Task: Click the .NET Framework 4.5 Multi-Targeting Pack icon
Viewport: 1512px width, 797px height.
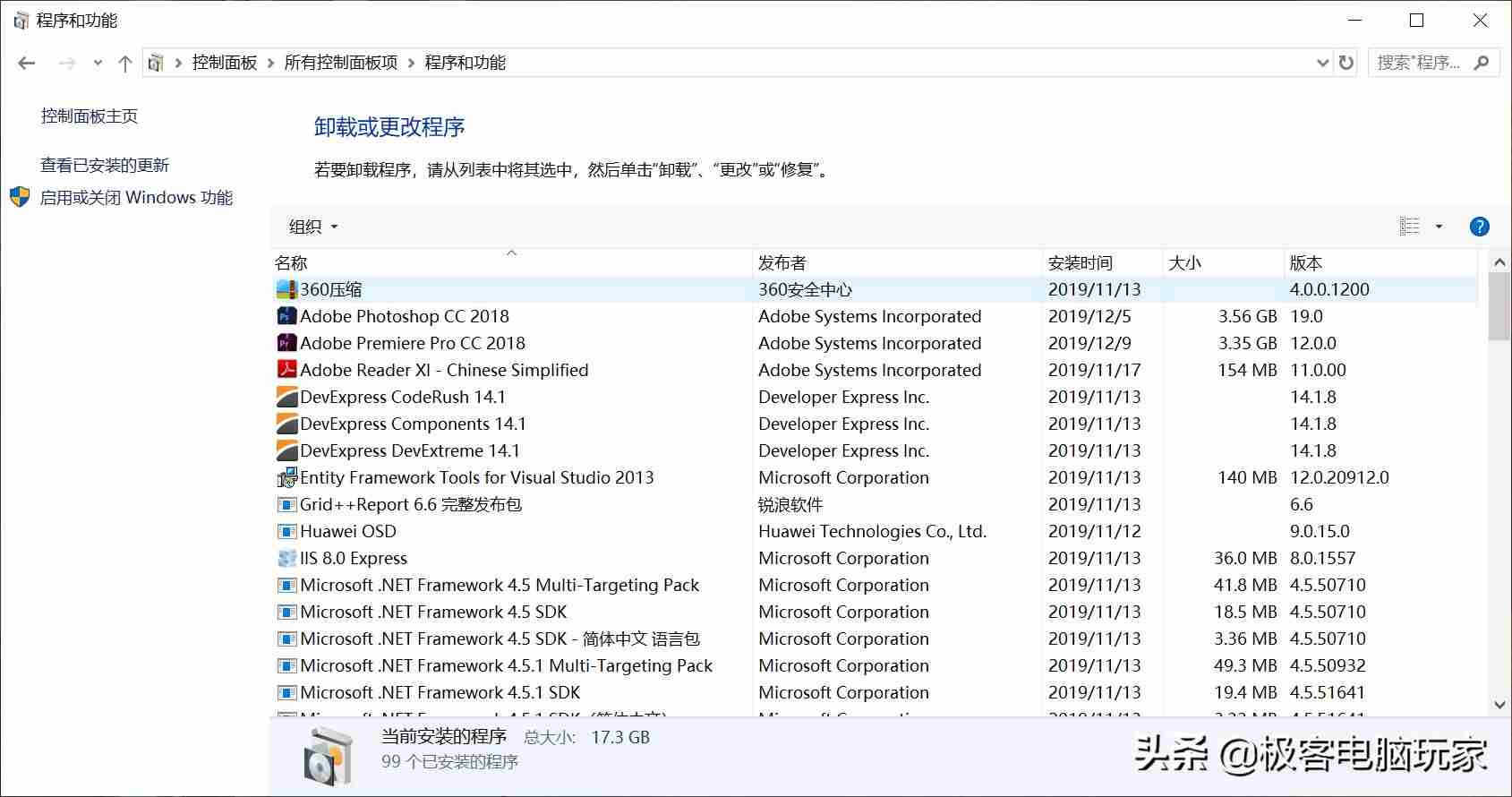Action: (286, 585)
